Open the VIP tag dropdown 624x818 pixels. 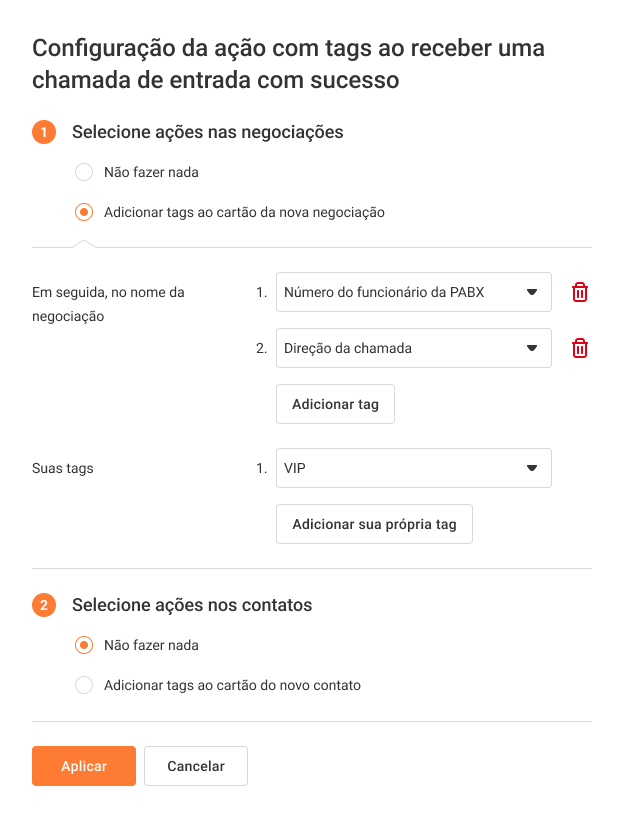[414, 468]
